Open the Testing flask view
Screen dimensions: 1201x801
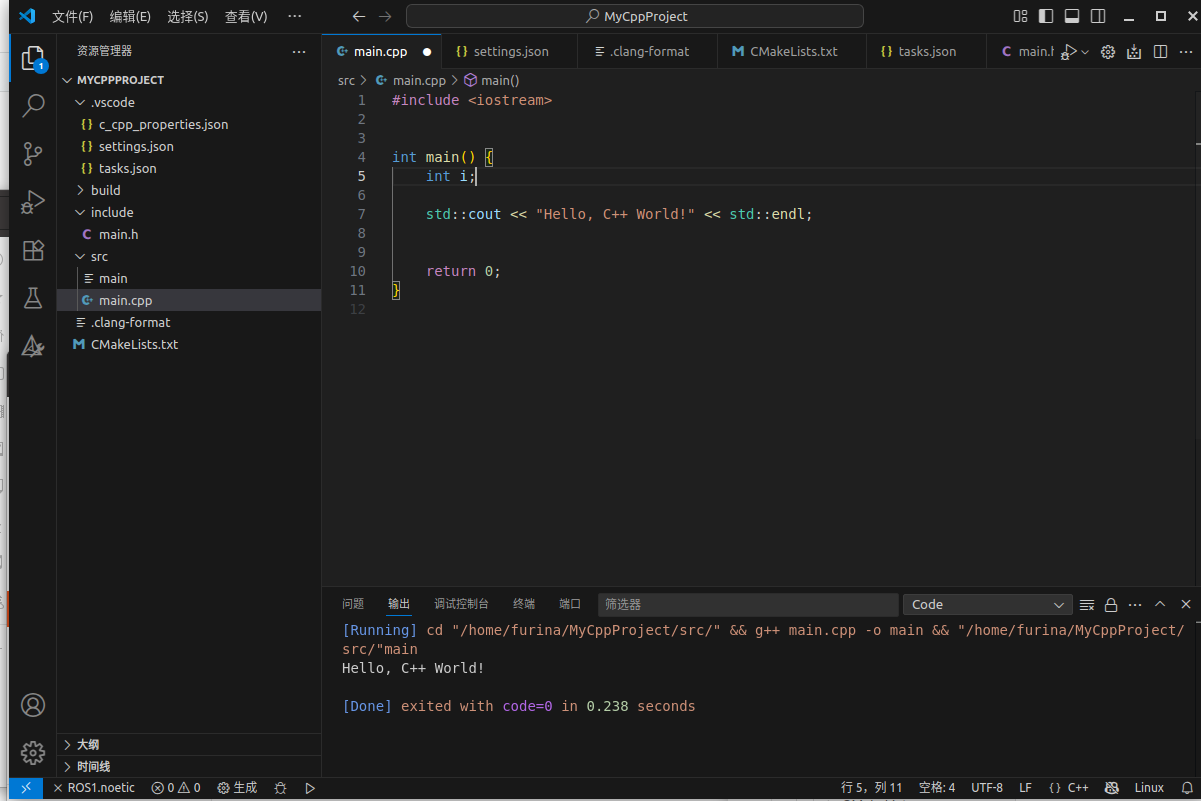[33, 298]
